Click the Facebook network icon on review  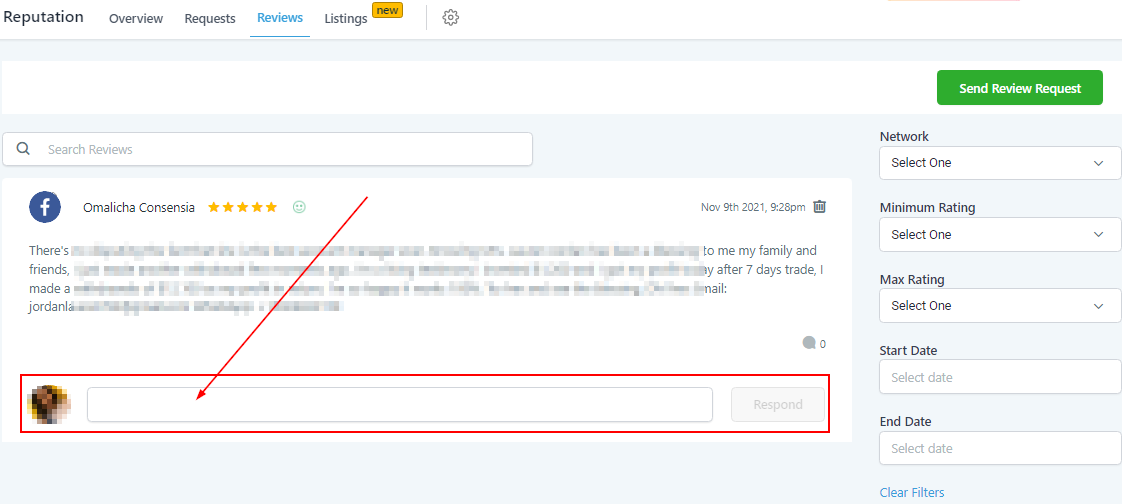point(45,207)
